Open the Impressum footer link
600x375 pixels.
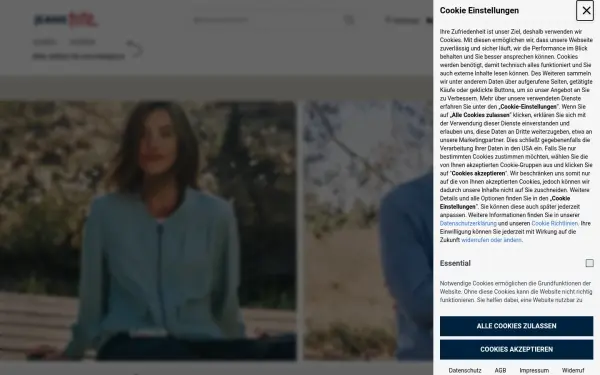[x=534, y=370]
